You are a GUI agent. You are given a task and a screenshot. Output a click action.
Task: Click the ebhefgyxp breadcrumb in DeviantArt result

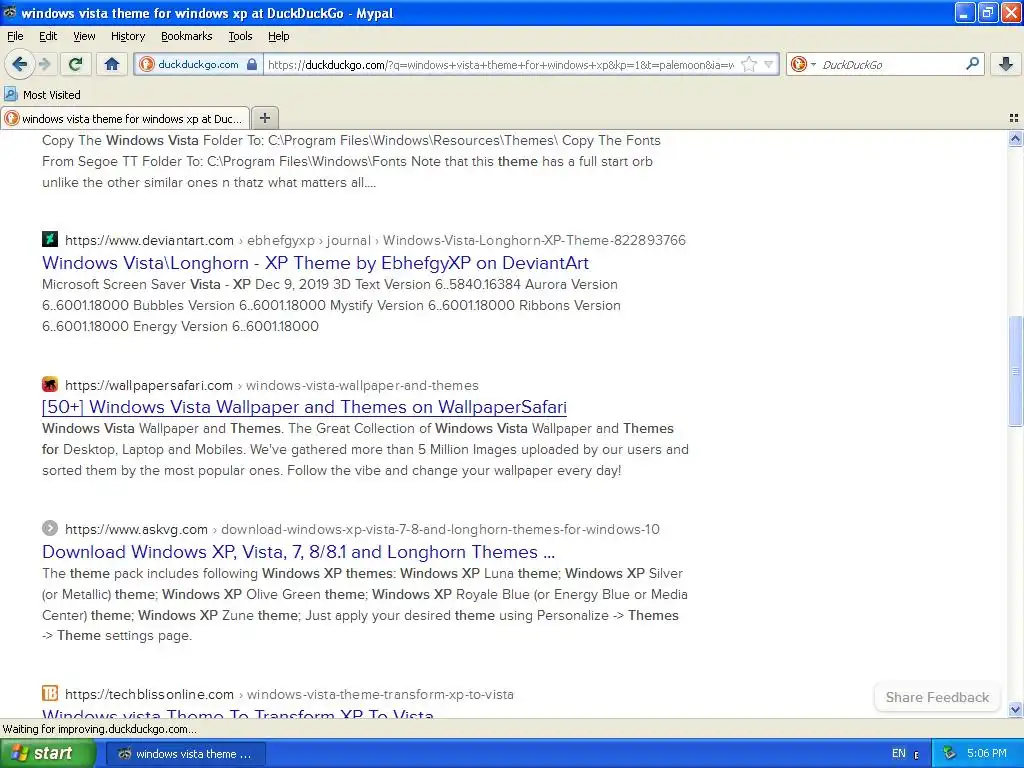(281, 240)
